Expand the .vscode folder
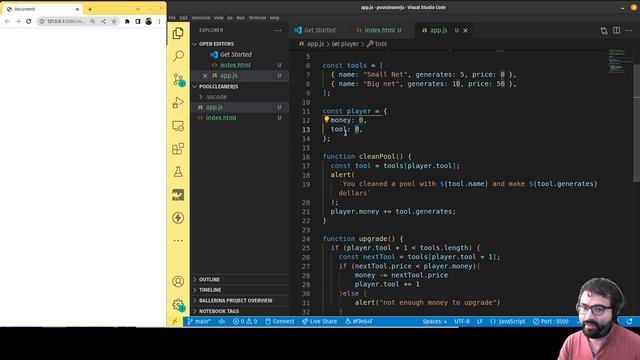Viewport: 640px width, 360px height. [x=216, y=97]
